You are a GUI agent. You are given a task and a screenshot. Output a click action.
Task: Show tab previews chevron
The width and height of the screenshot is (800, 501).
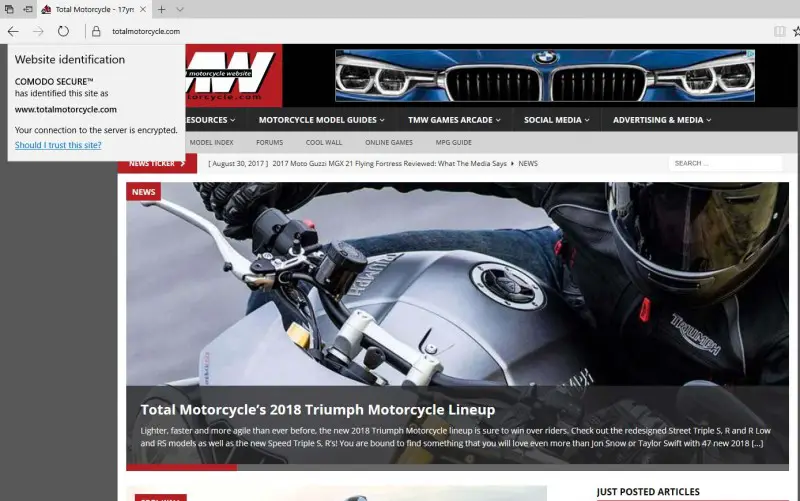[180, 9]
